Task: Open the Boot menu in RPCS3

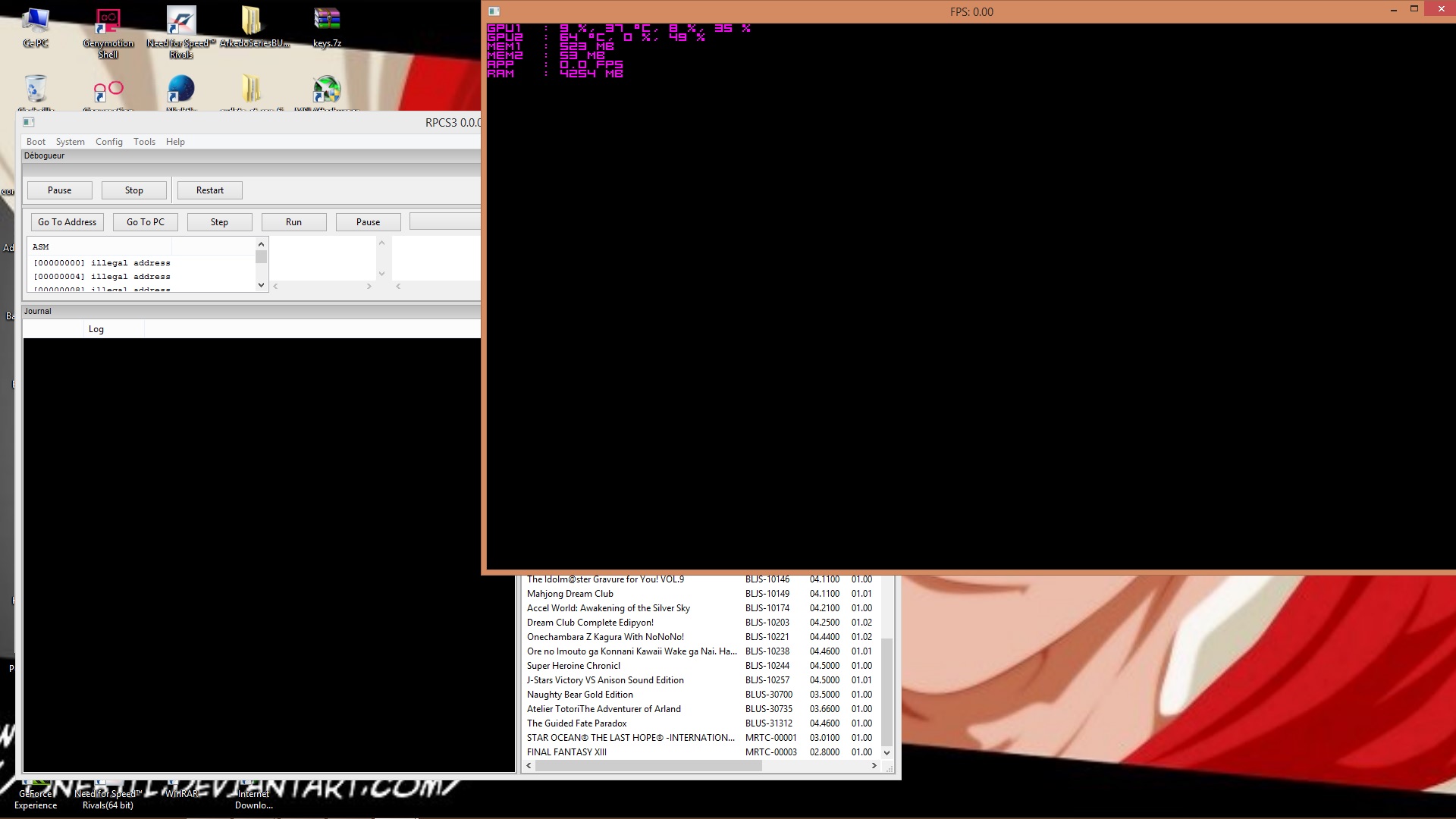Action: [36, 142]
